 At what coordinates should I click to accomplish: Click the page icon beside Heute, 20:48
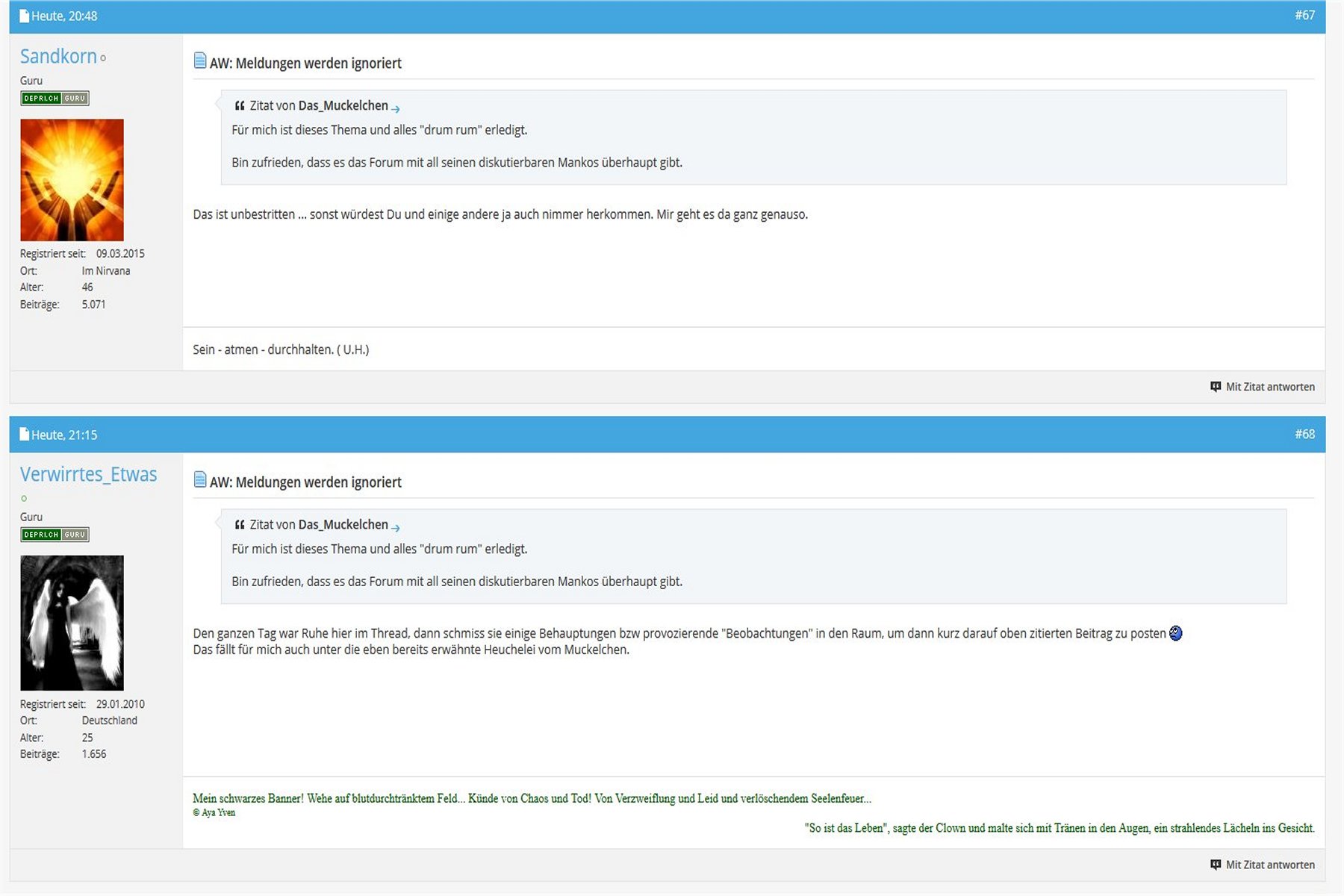tap(24, 16)
